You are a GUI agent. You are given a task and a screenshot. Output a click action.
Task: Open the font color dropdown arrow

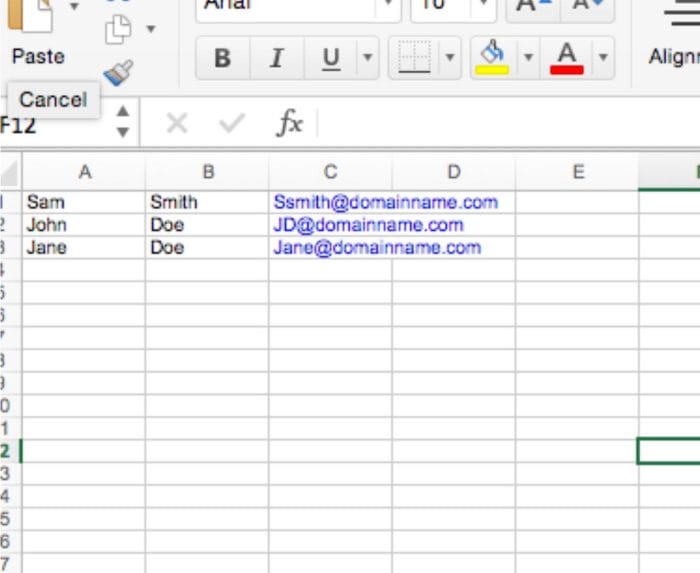pos(603,58)
